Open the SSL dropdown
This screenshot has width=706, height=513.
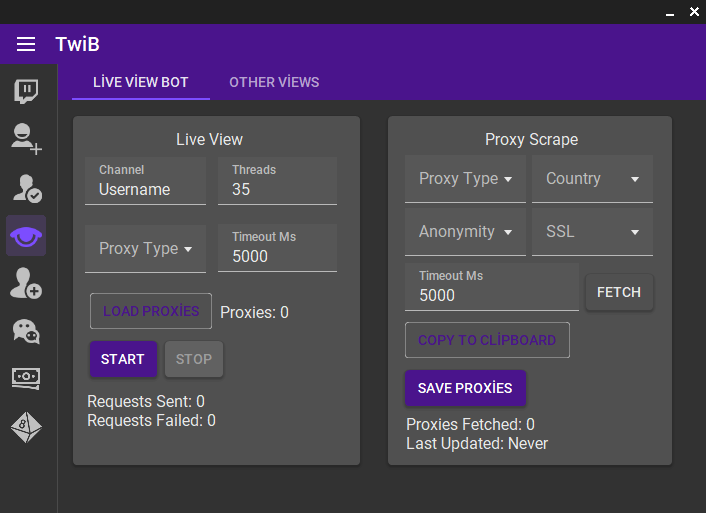(x=592, y=232)
